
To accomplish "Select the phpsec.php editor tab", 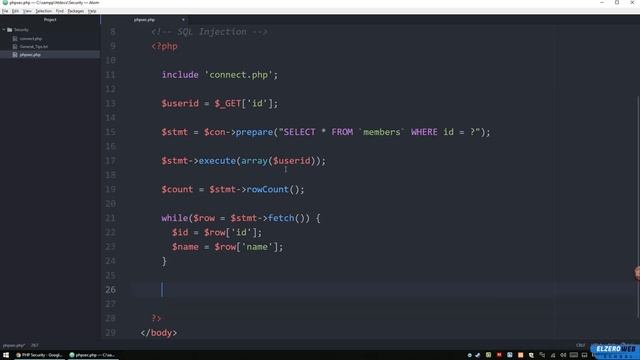I will tap(144, 20).
